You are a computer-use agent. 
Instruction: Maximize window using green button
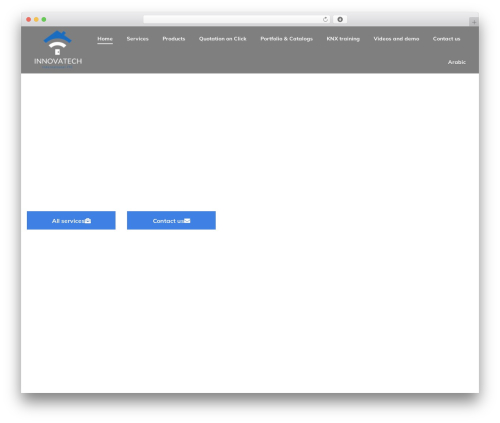[x=44, y=20]
